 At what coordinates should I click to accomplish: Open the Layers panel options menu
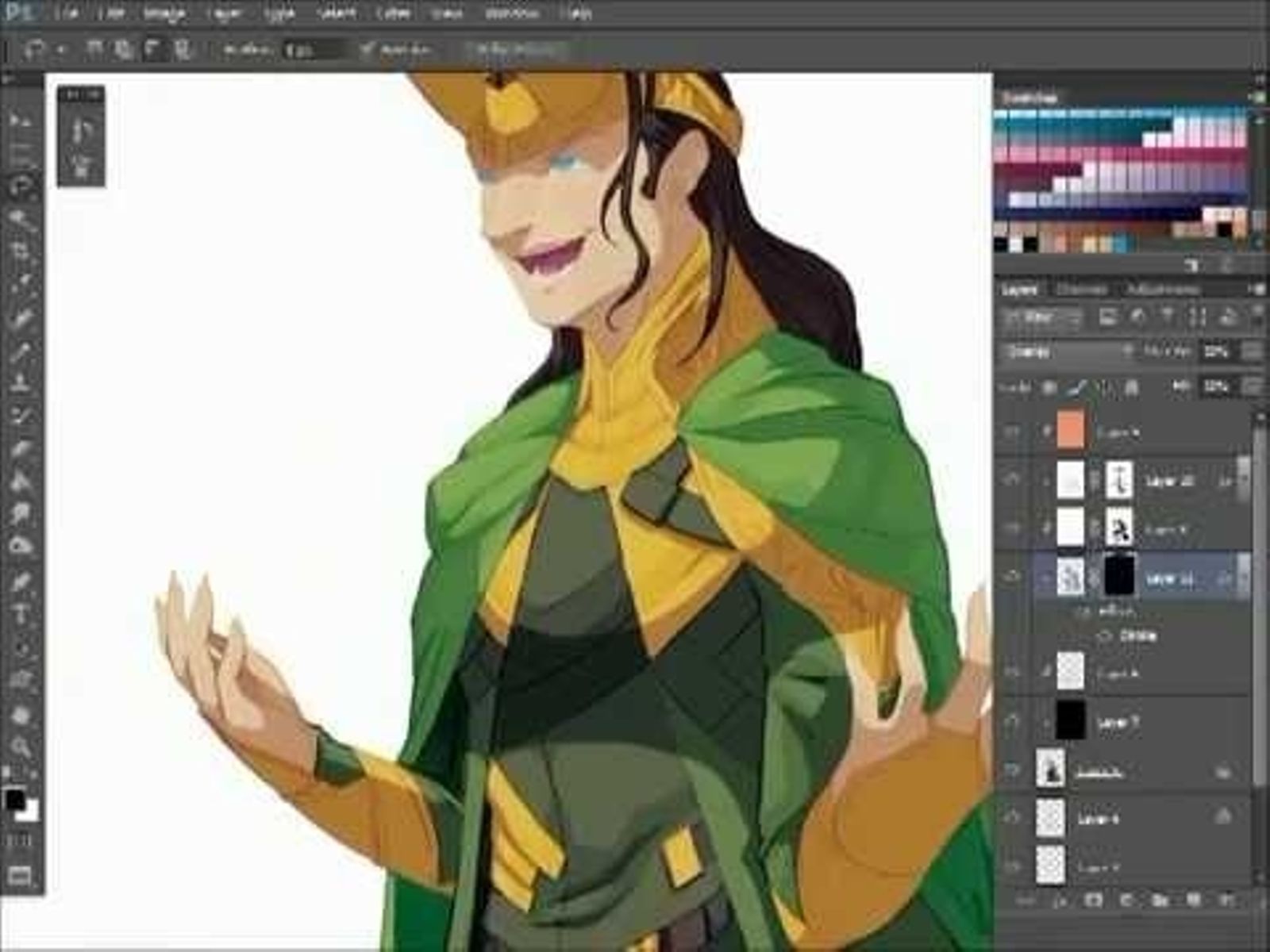pyautogui.click(x=1257, y=290)
